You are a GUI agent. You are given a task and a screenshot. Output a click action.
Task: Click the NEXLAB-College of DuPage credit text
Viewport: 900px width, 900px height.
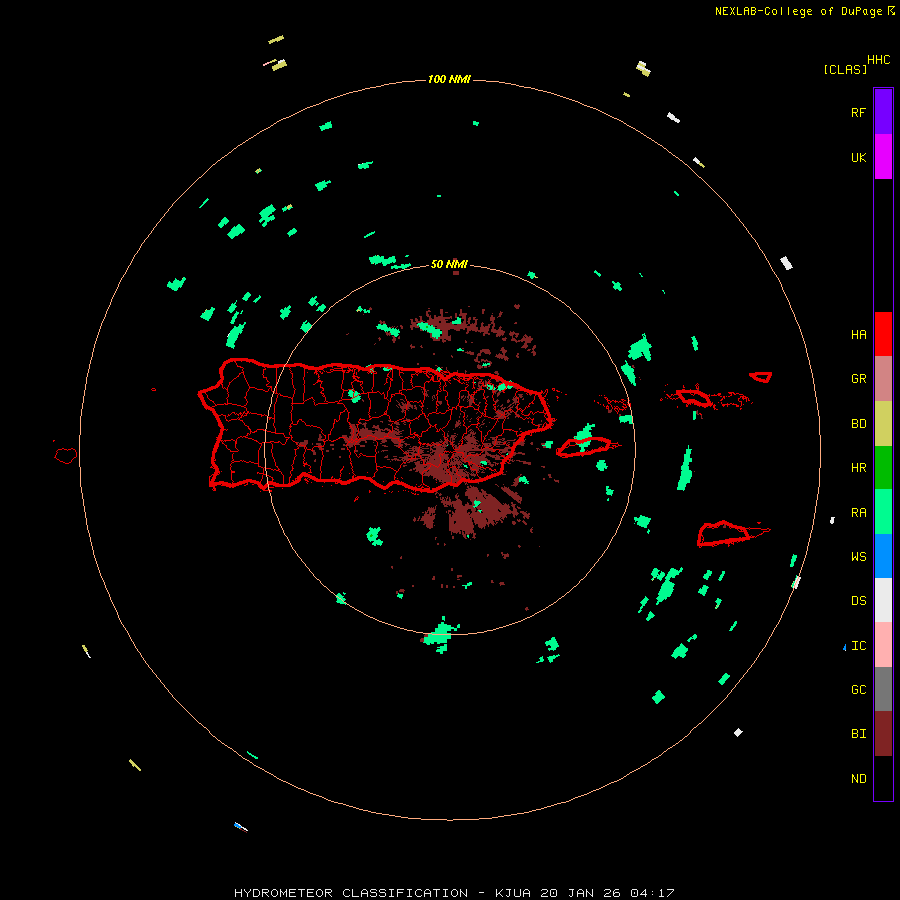(798, 11)
